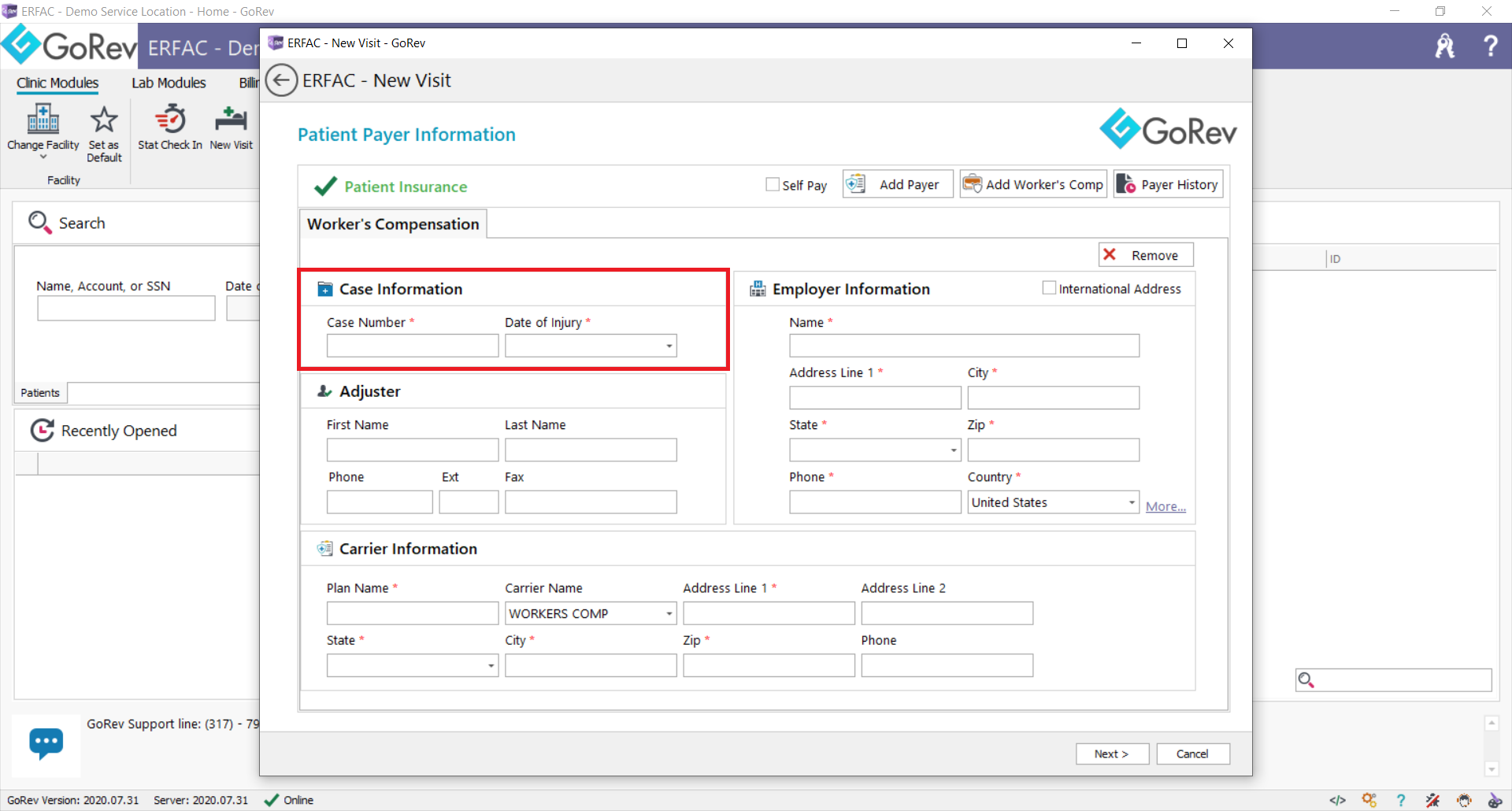Expand the Change Facility chevron
Image resolution: width=1512 pixels, height=811 pixels.
tap(43, 157)
